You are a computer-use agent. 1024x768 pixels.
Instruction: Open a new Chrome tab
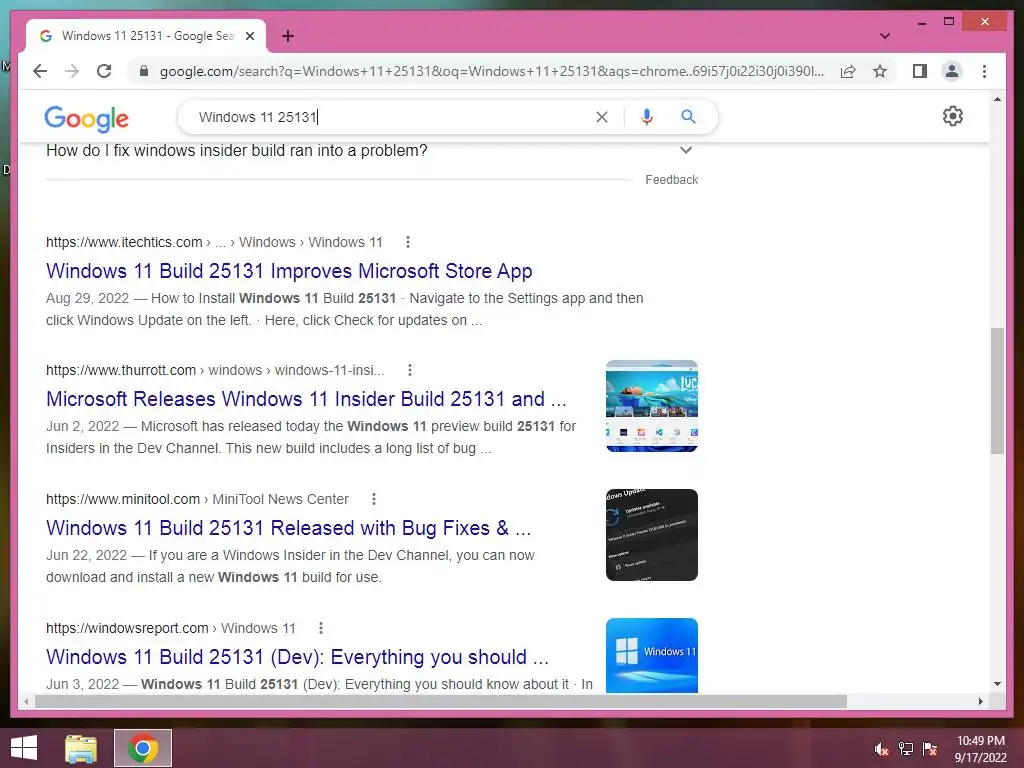287,37
